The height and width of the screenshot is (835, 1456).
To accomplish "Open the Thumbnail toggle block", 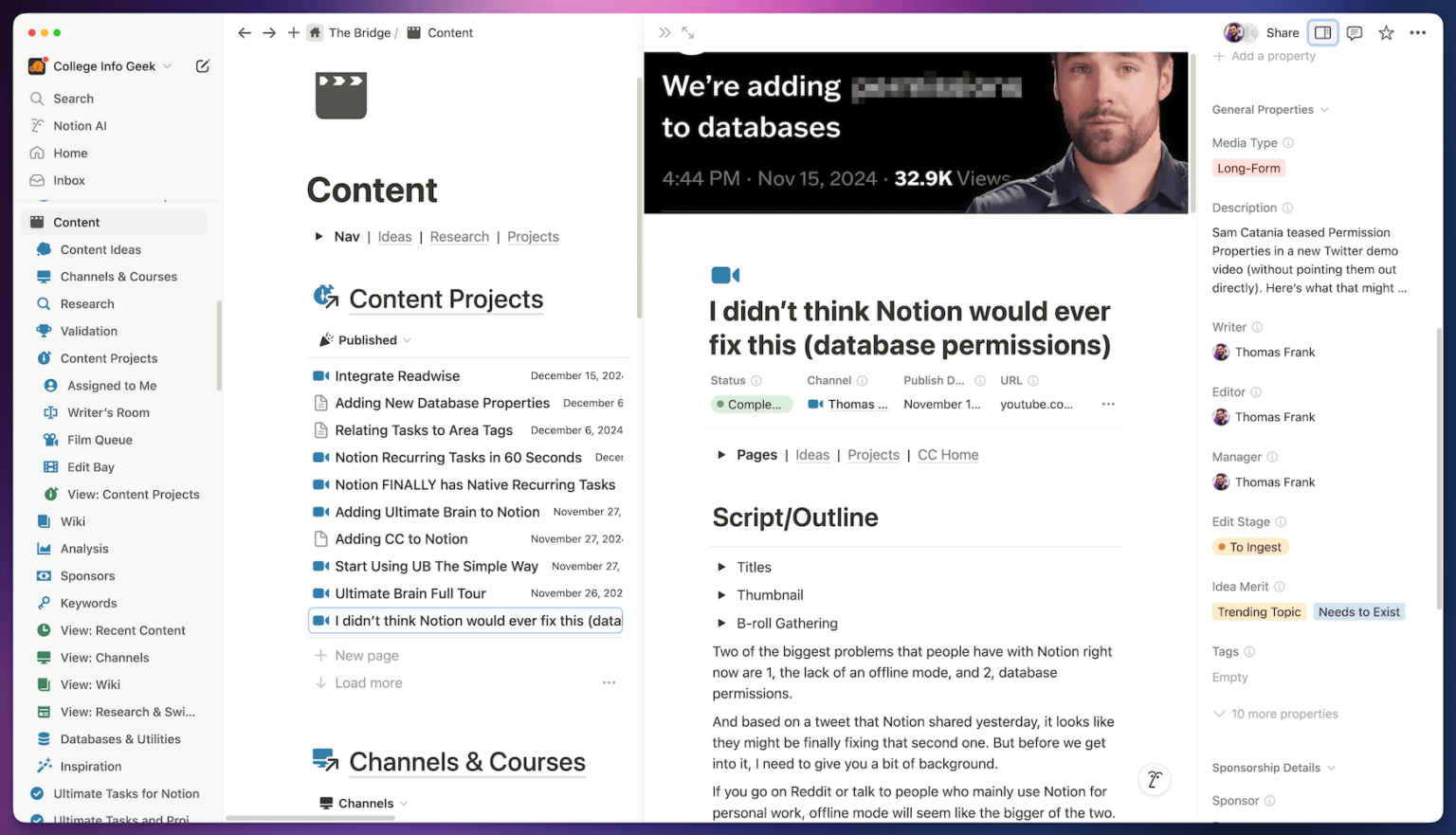I will [x=720, y=594].
